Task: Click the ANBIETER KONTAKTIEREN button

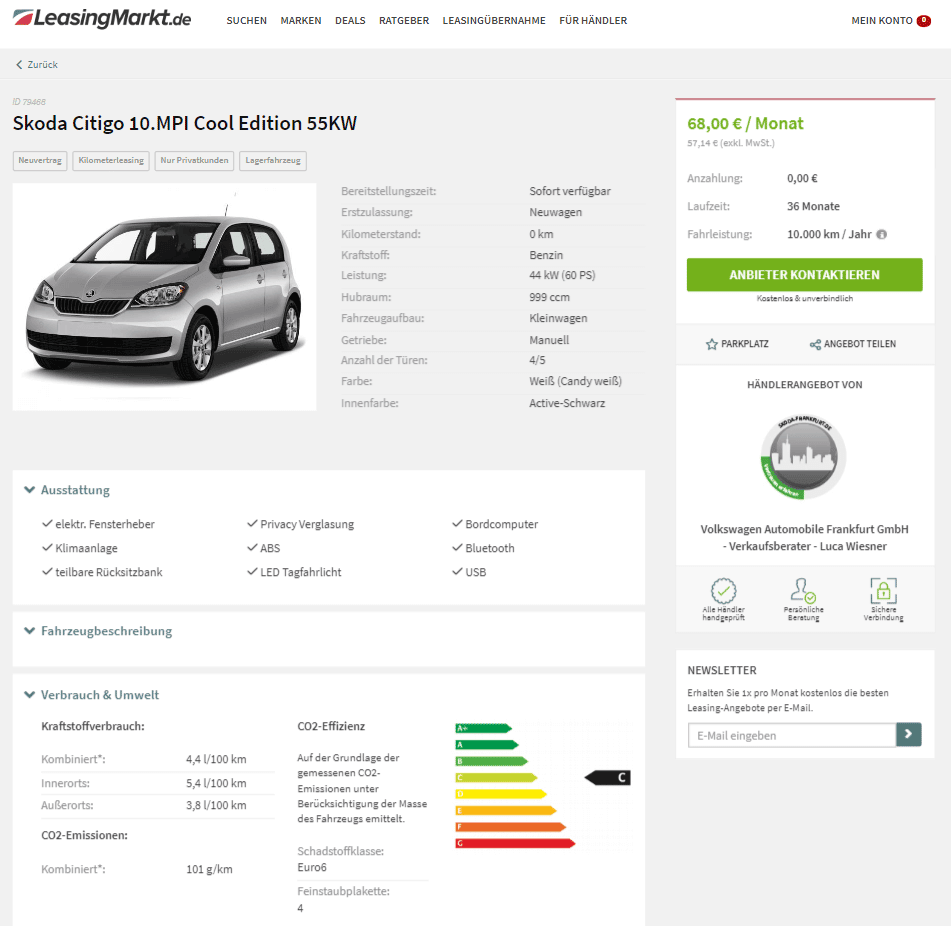Action: pos(804,275)
